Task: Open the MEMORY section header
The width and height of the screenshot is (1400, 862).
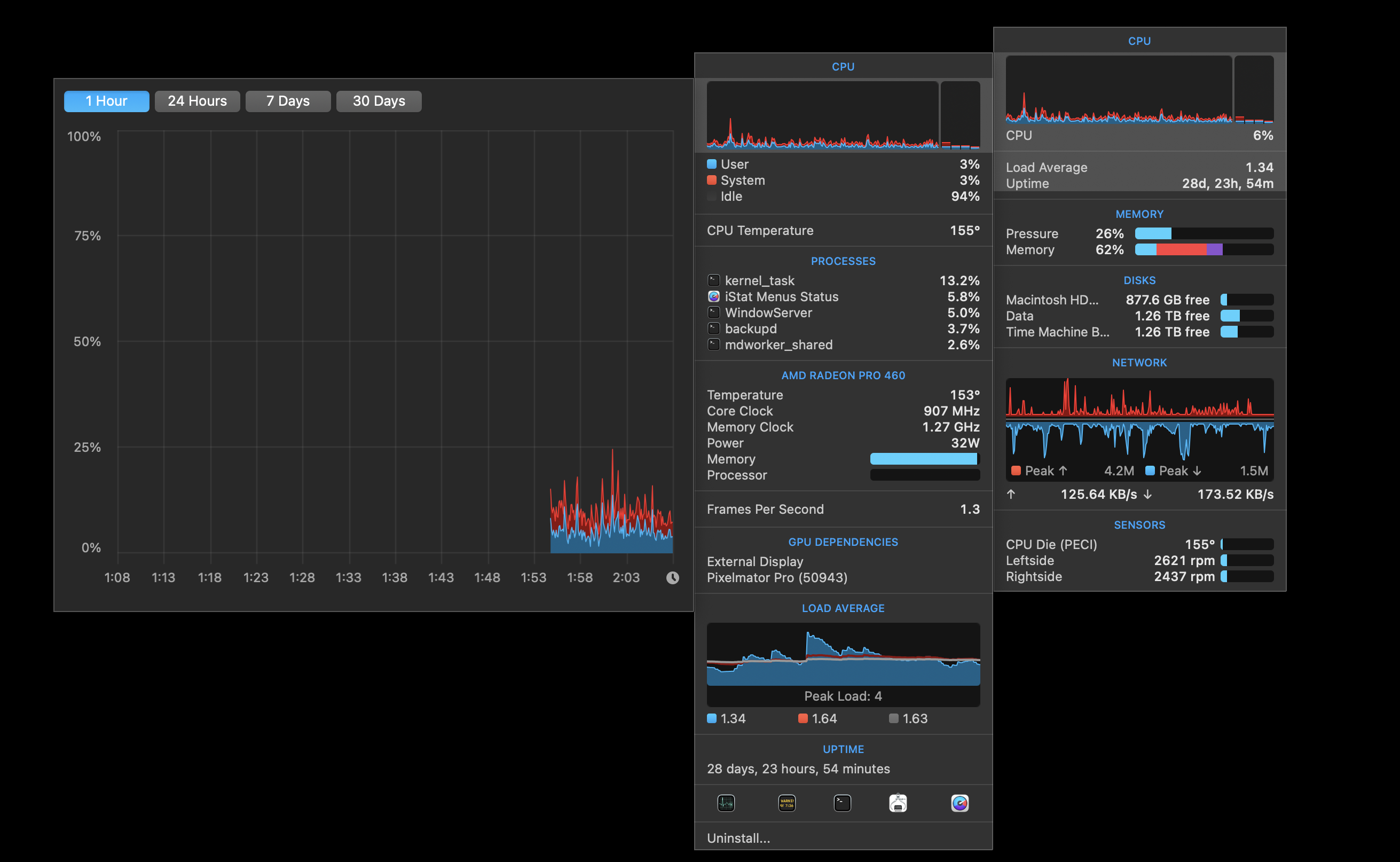Action: 1139,214
